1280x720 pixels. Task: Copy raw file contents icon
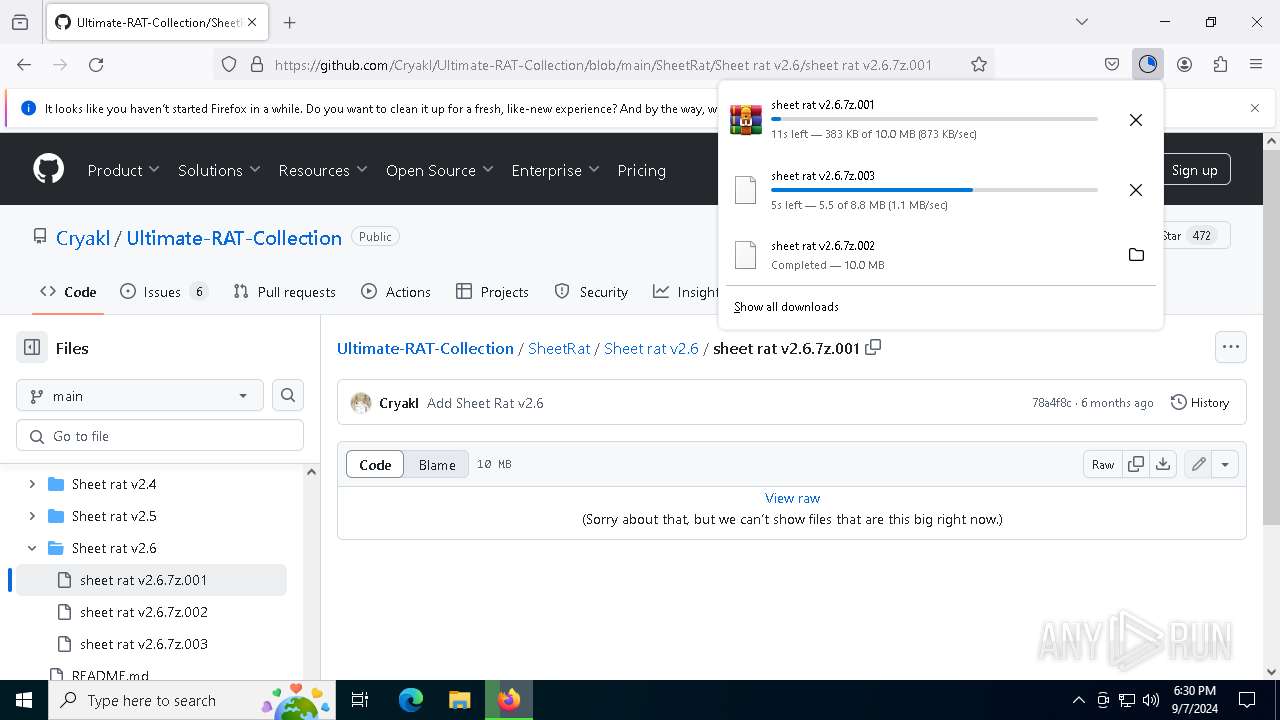1135,464
